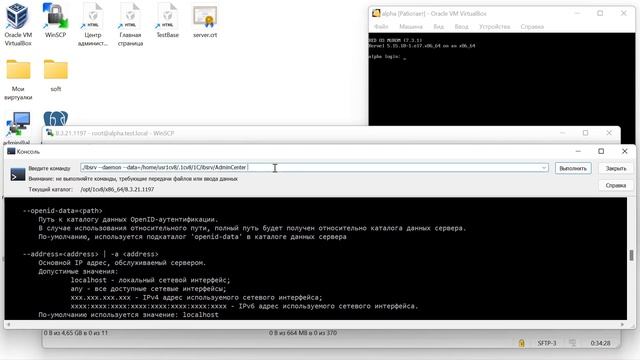Open Файл menu in VirtualBox window
The image size is (640, 360).
click(x=381, y=27)
